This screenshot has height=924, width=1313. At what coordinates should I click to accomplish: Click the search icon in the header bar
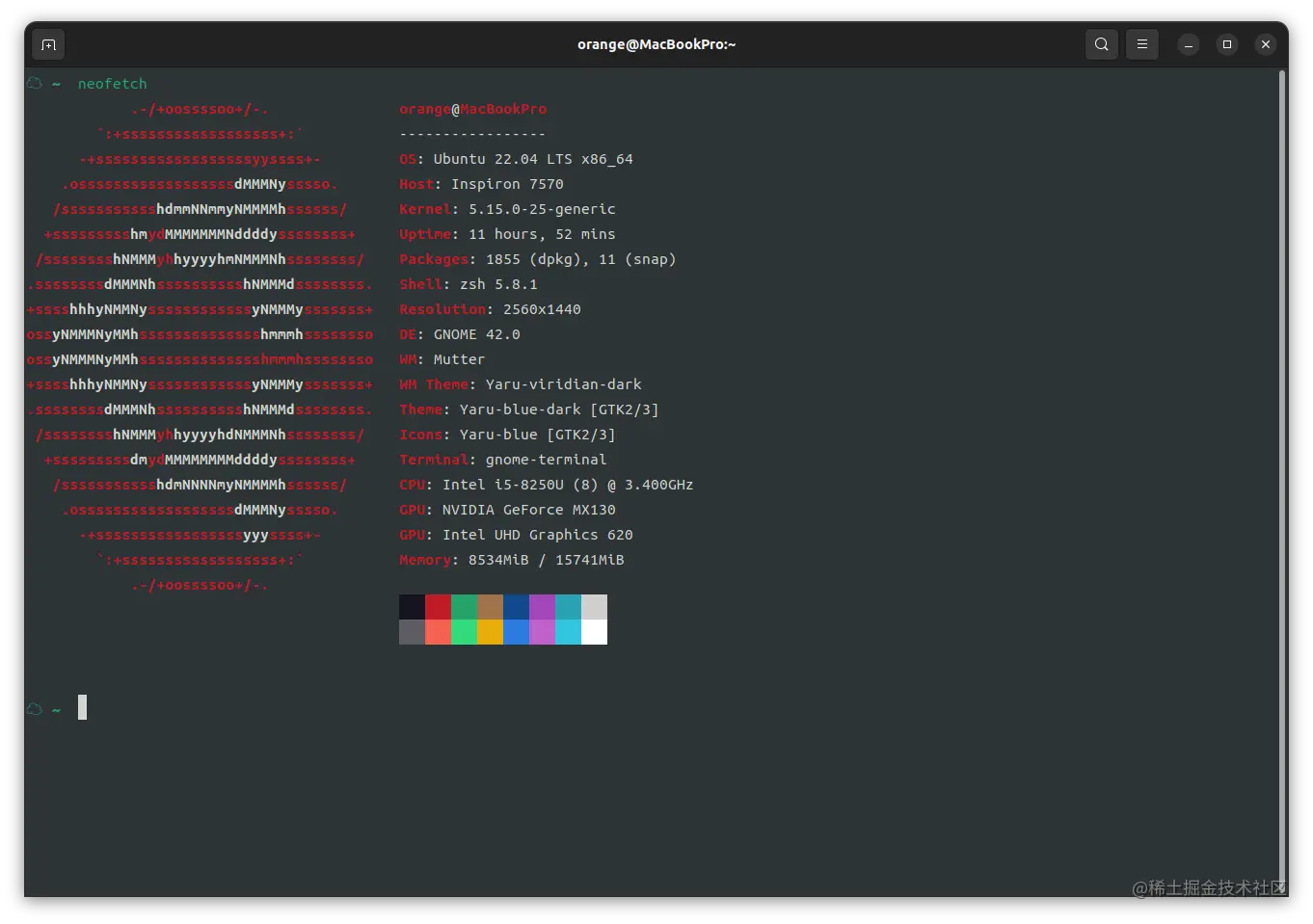pyautogui.click(x=1102, y=44)
